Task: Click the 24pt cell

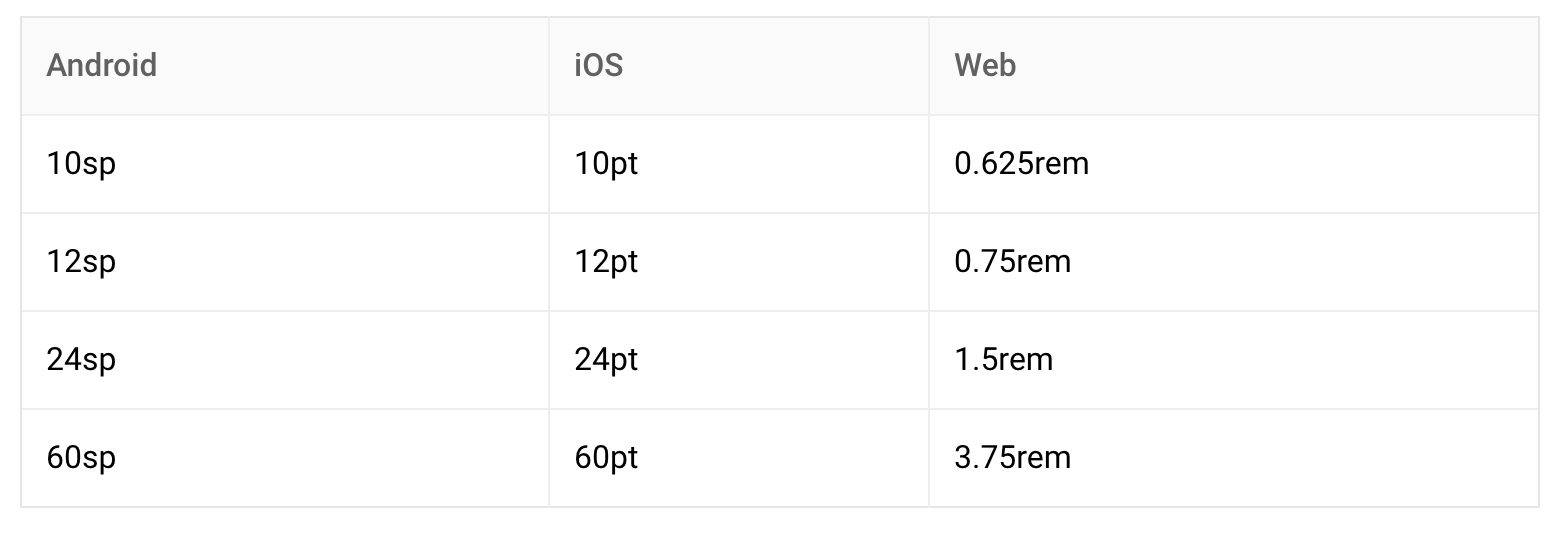Action: [739, 360]
